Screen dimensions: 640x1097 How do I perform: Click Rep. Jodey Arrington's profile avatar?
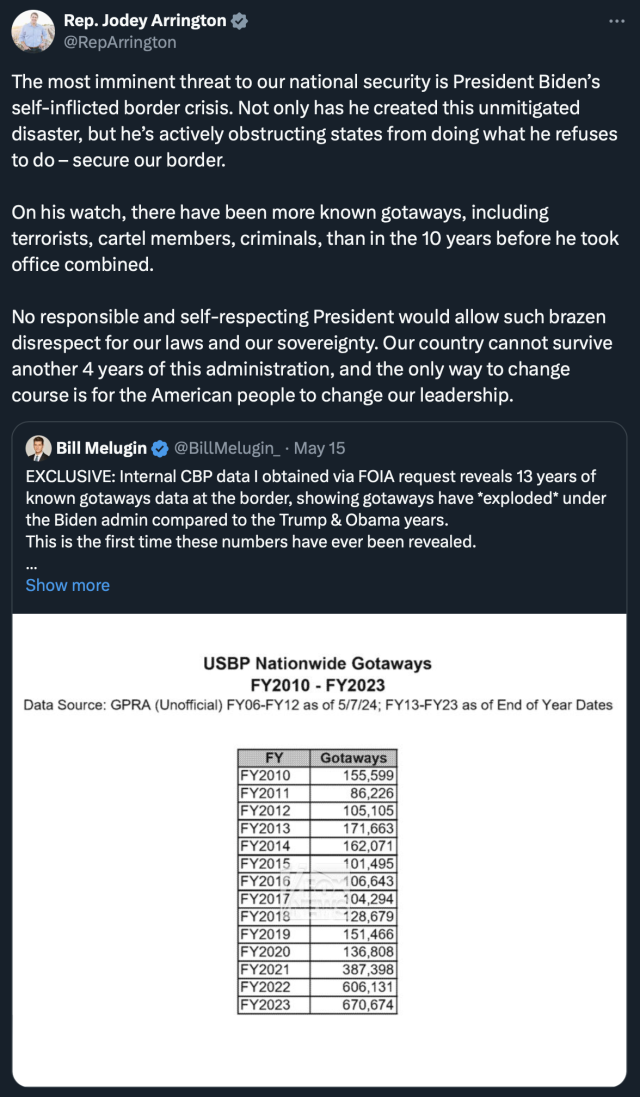(32, 32)
